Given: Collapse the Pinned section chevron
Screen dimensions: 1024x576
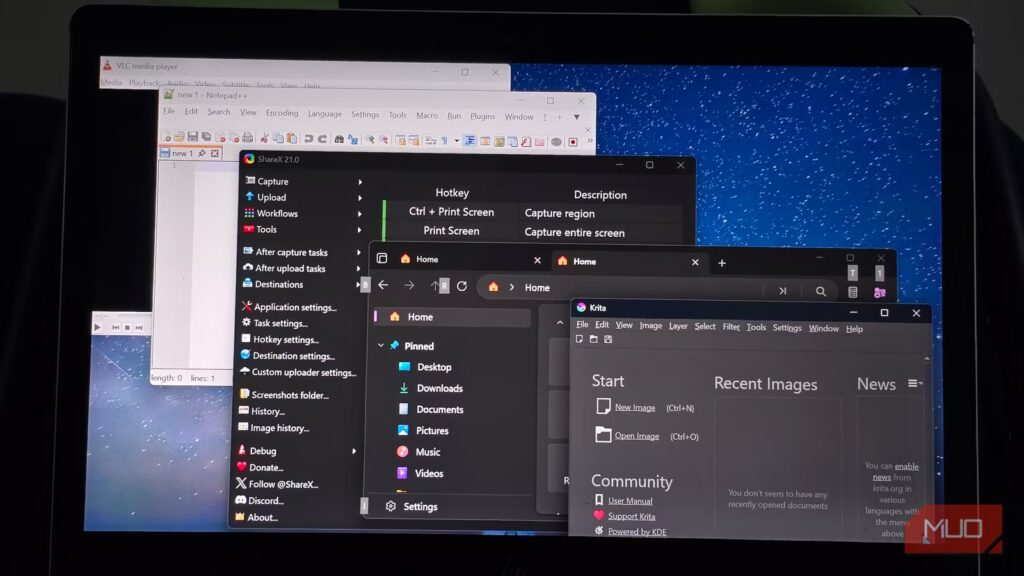Looking at the screenshot, I should (x=381, y=345).
